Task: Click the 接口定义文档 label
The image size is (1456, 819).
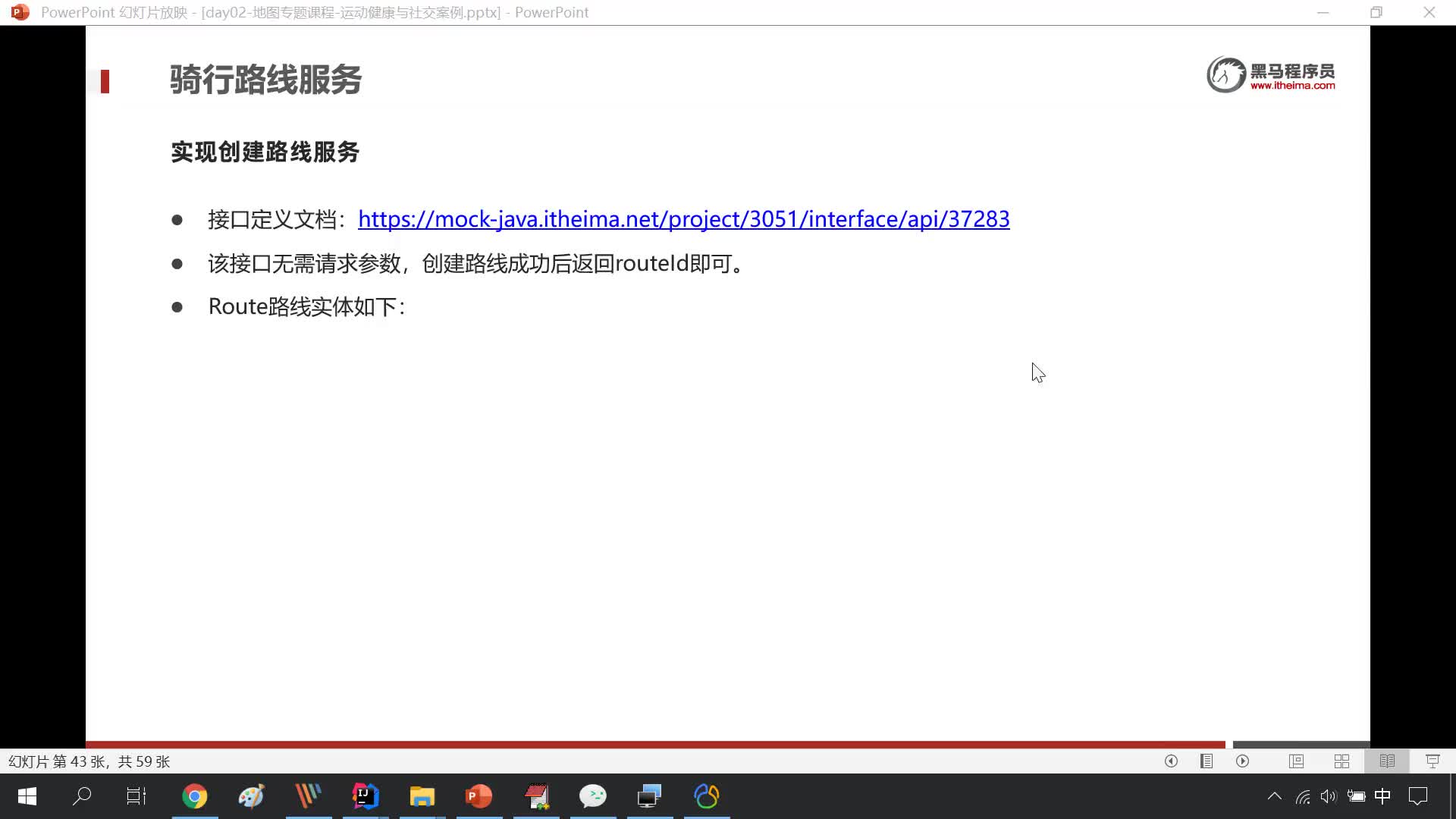Action: (277, 219)
